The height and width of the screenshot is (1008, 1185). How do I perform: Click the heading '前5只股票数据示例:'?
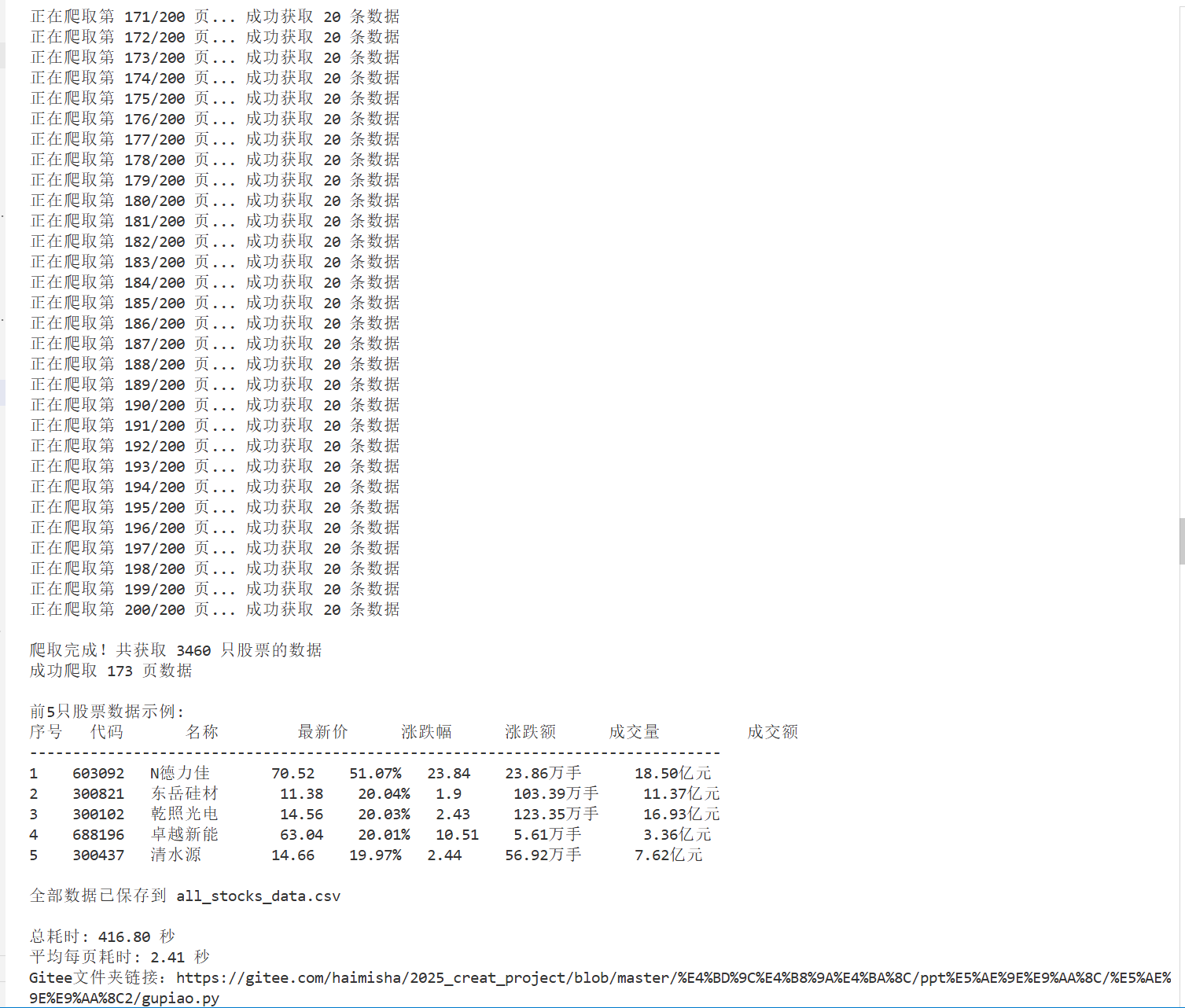point(107,712)
